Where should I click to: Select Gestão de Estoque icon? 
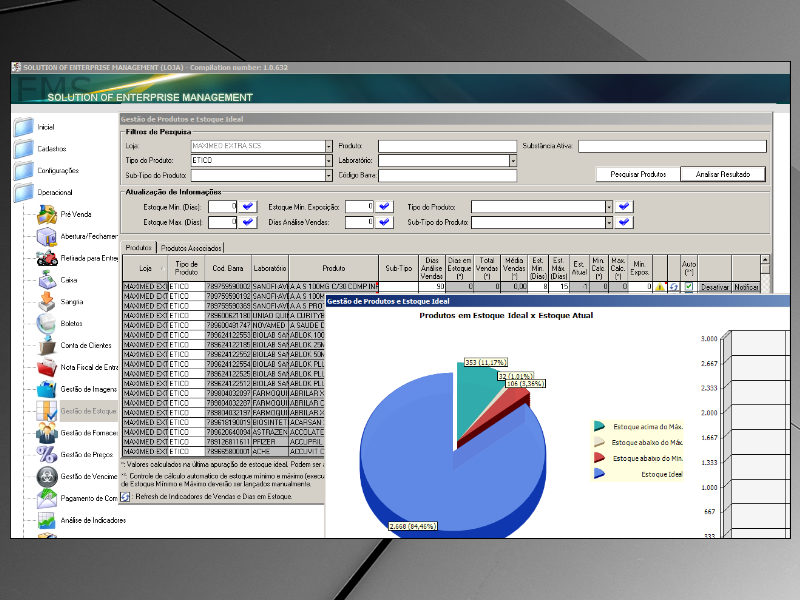(47, 411)
